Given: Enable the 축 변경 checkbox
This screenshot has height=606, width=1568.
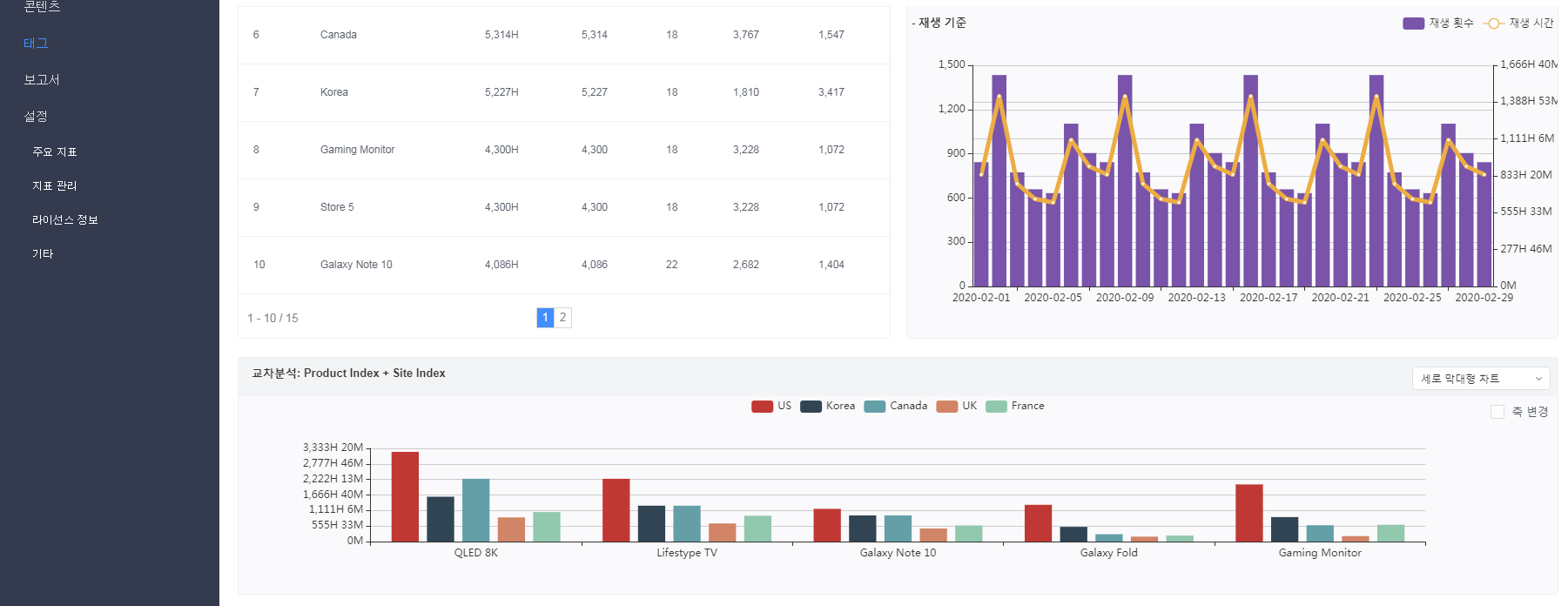Looking at the screenshot, I should 1497,412.
